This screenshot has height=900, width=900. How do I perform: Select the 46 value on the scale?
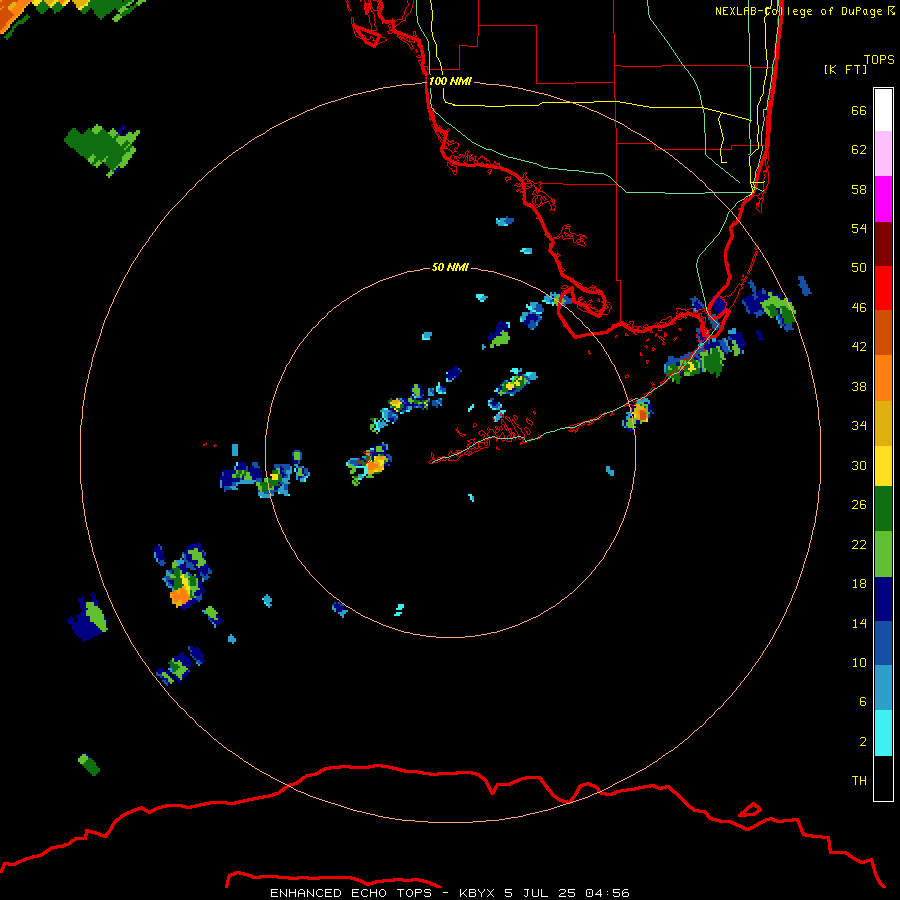coord(859,308)
